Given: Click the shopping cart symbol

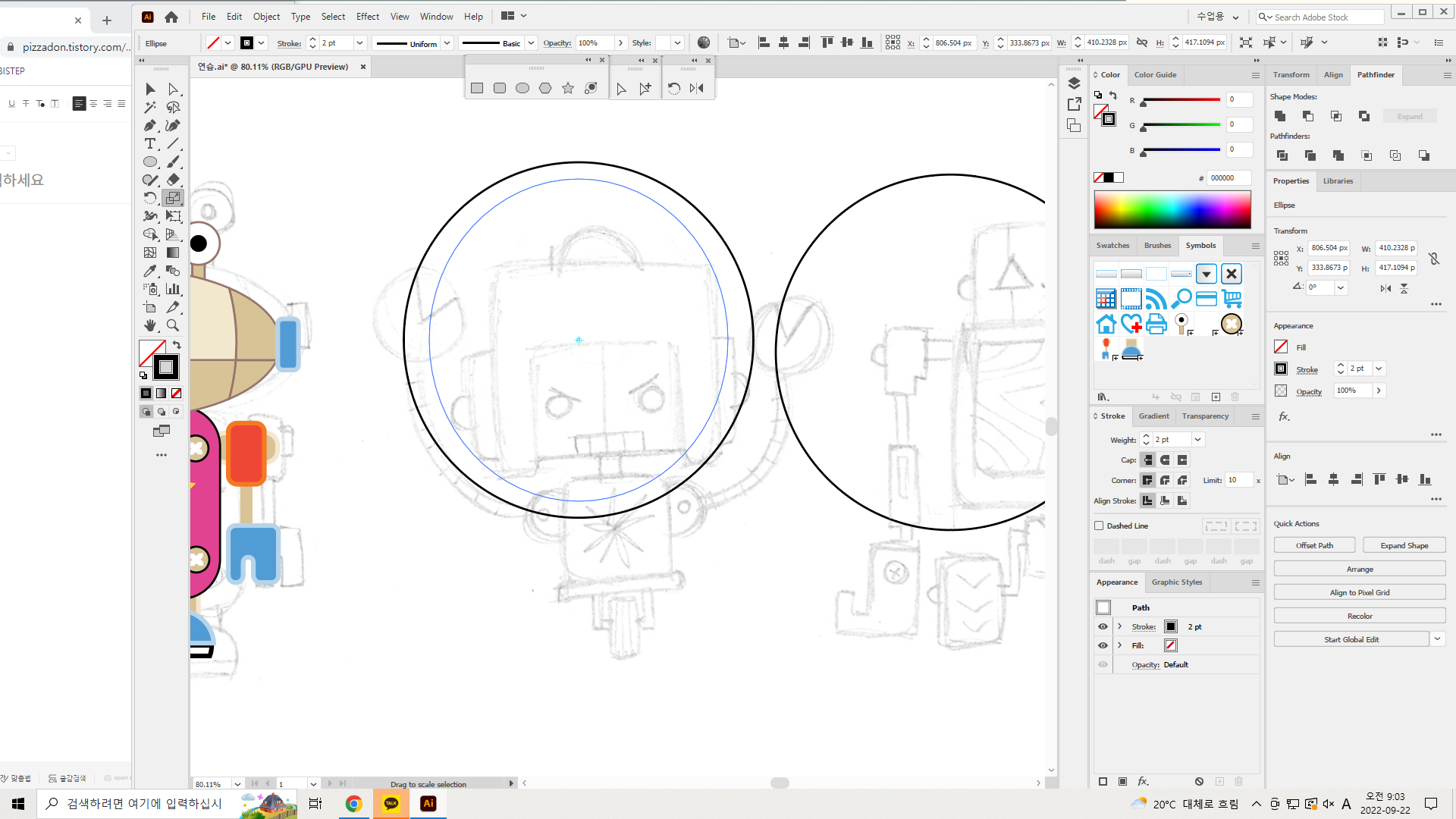Looking at the screenshot, I should pyautogui.click(x=1232, y=299).
